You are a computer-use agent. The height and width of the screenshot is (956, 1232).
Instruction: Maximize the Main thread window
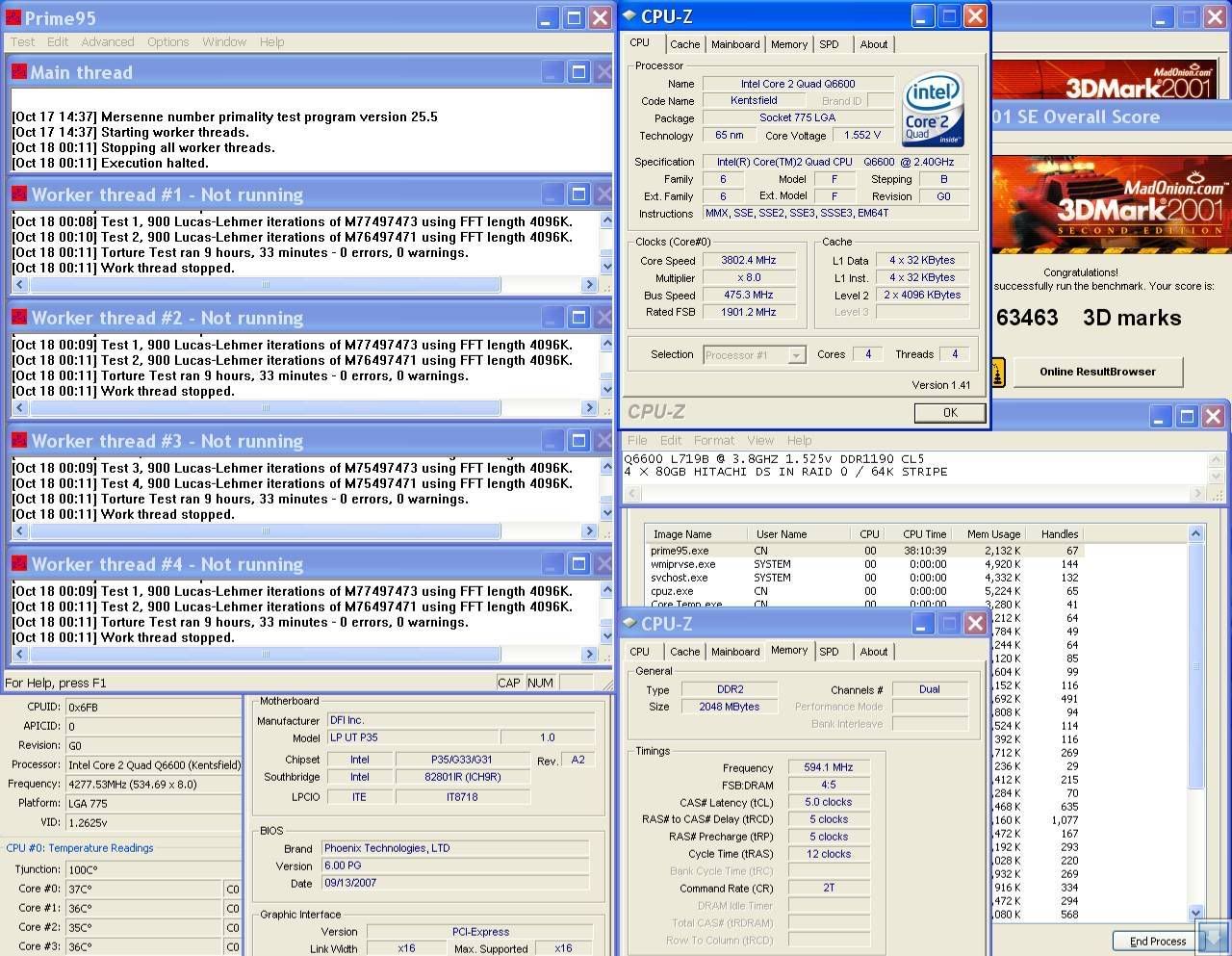coord(578,72)
